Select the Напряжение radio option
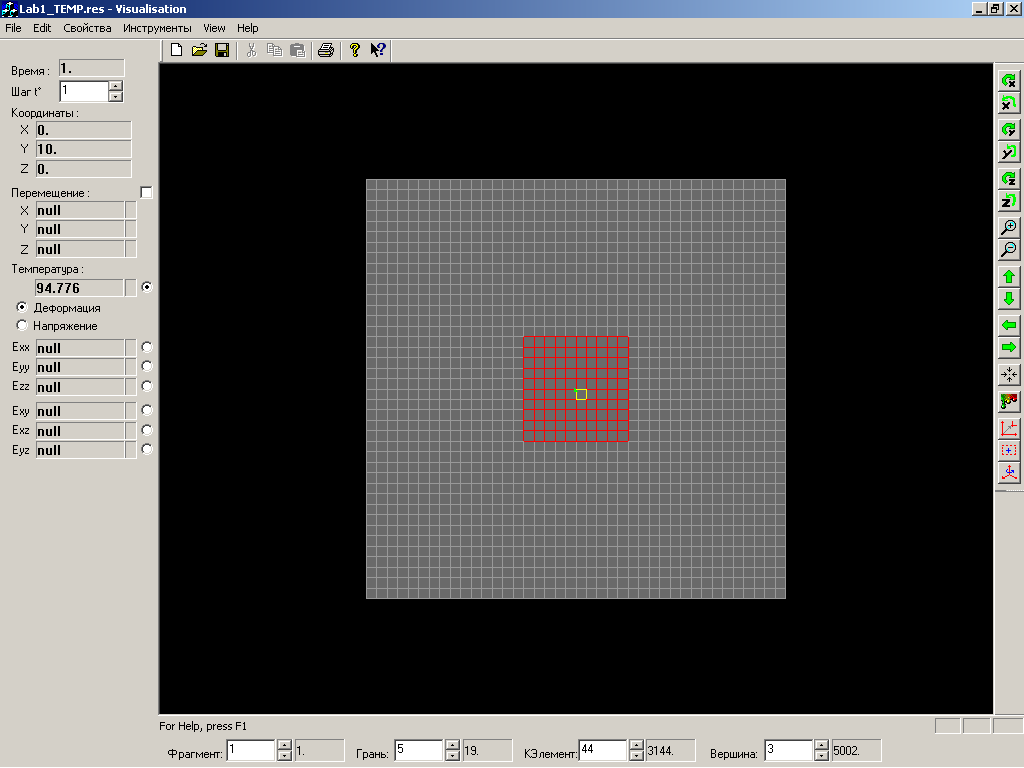 coord(22,325)
